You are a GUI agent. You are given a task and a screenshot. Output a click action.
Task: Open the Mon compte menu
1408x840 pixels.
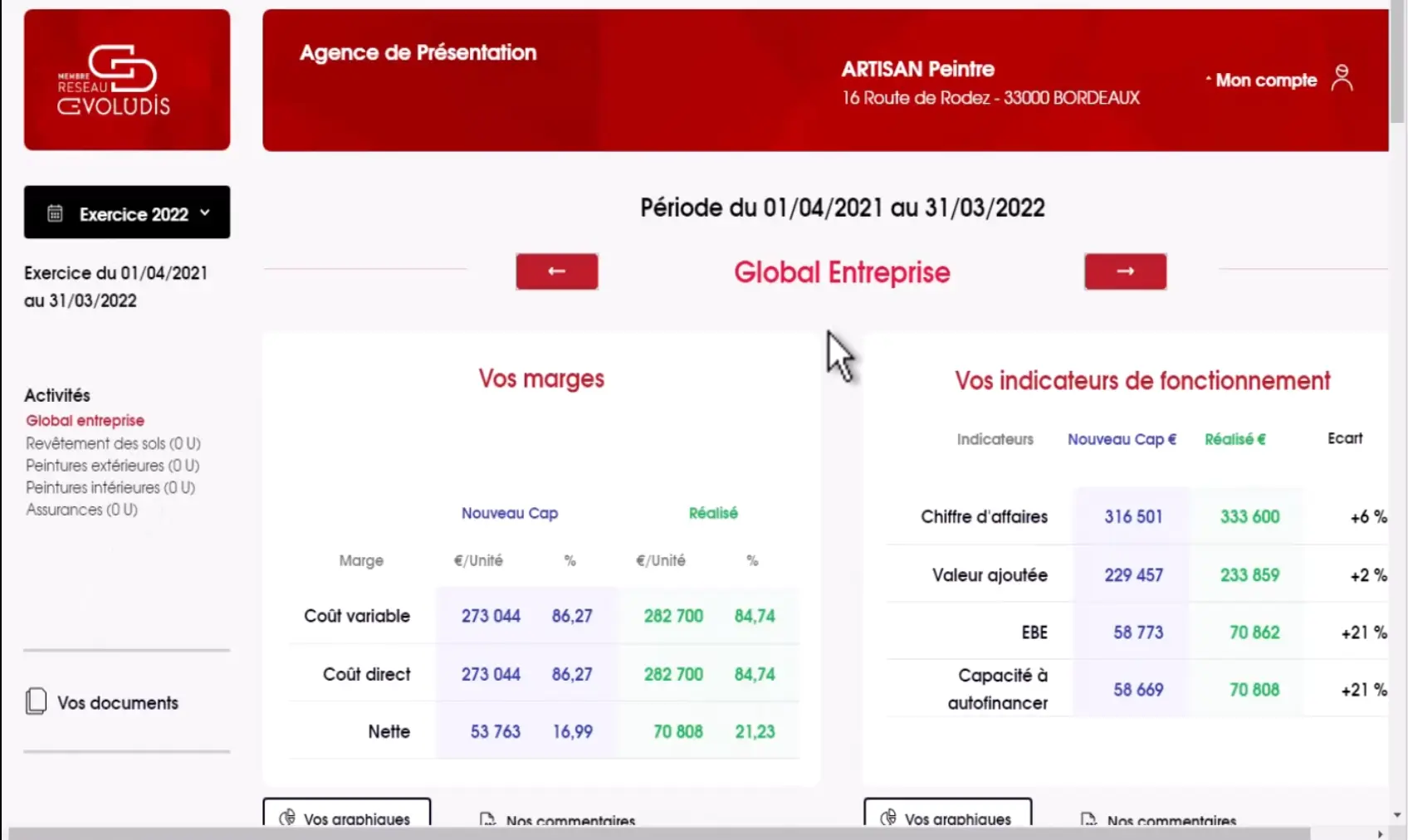[x=1265, y=81]
